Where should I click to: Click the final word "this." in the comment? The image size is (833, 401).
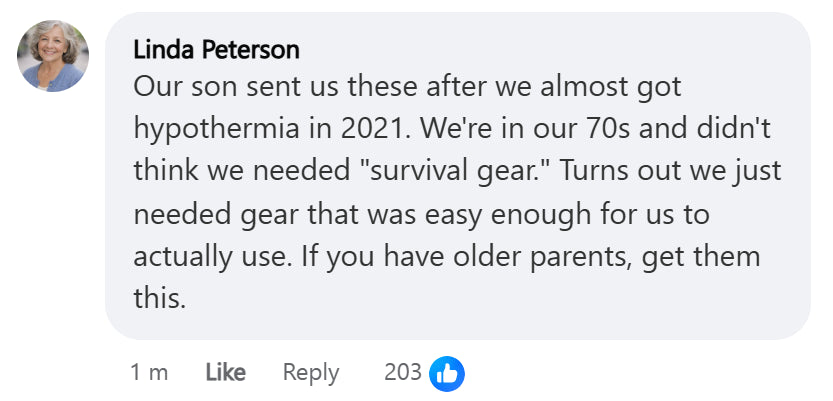pyautogui.click(x=160, y=298)
